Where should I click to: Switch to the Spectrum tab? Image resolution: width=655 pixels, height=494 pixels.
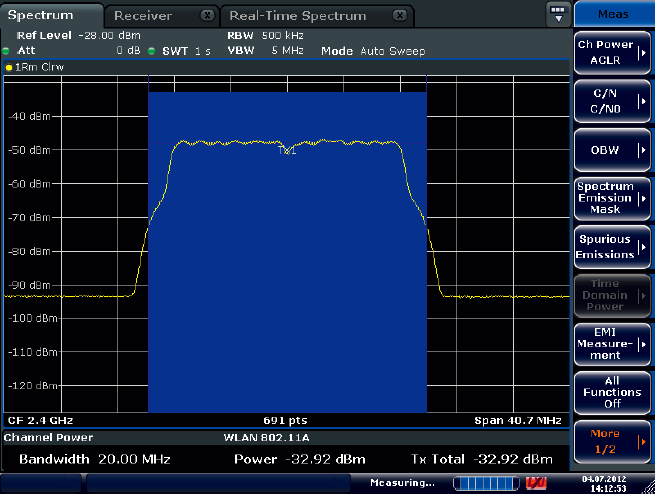click(51, 15)
